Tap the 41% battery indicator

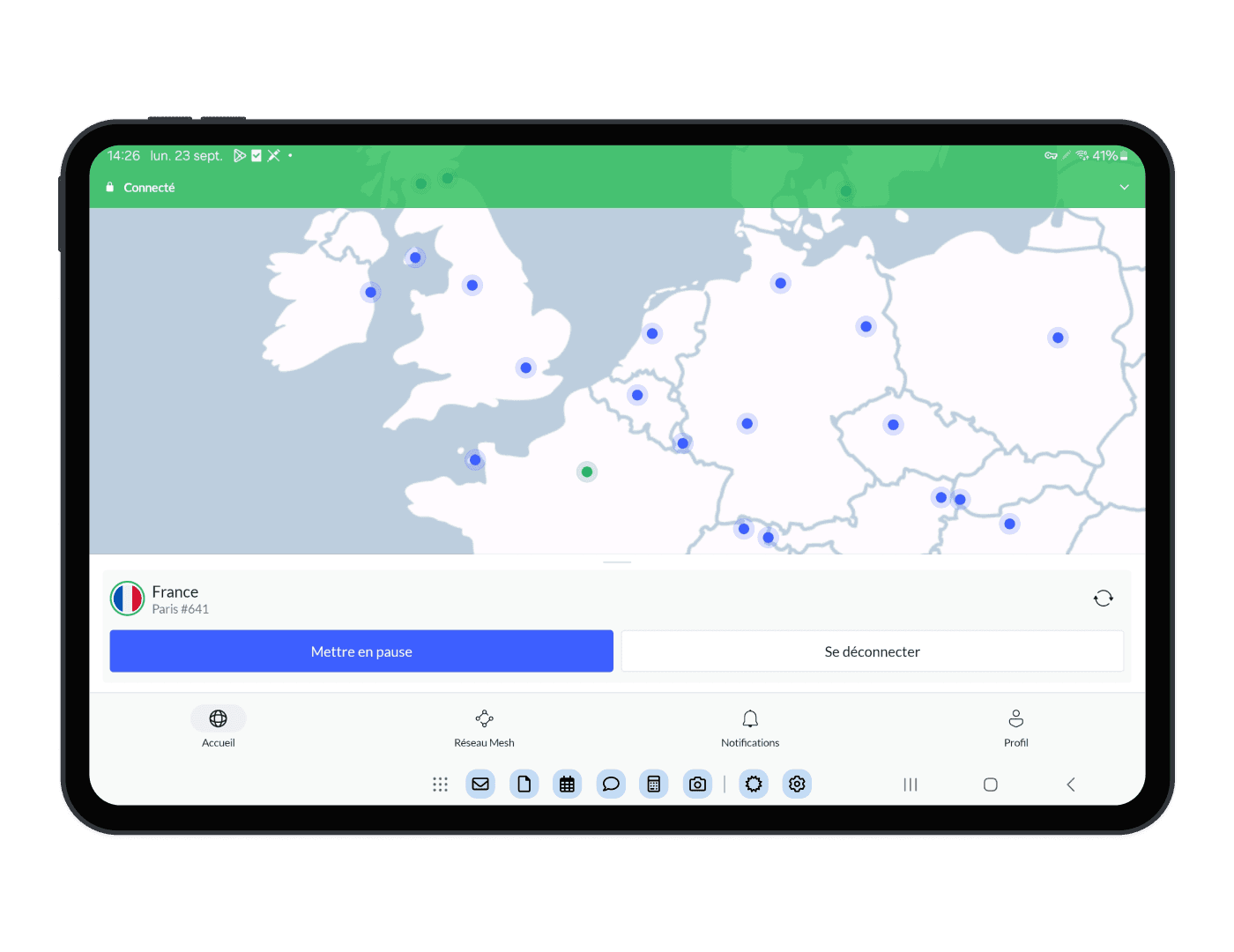[x=1111, y=155]
